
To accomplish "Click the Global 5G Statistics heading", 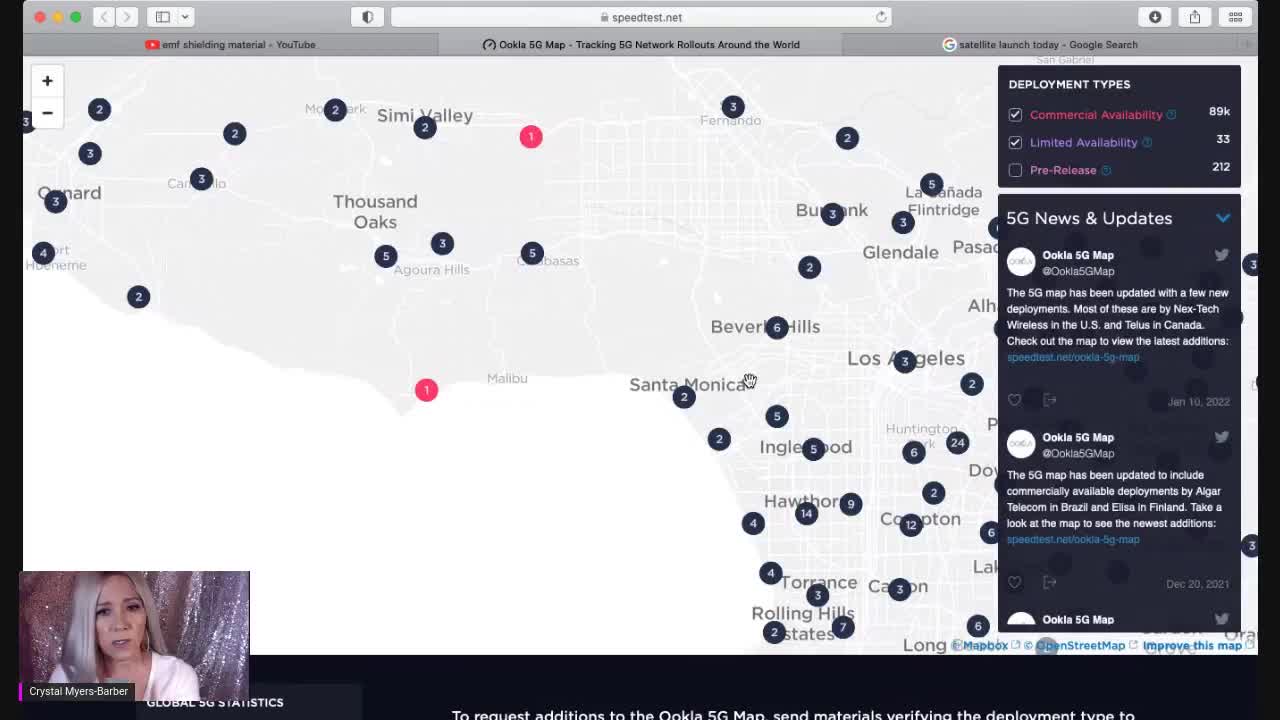I will 215,702.
